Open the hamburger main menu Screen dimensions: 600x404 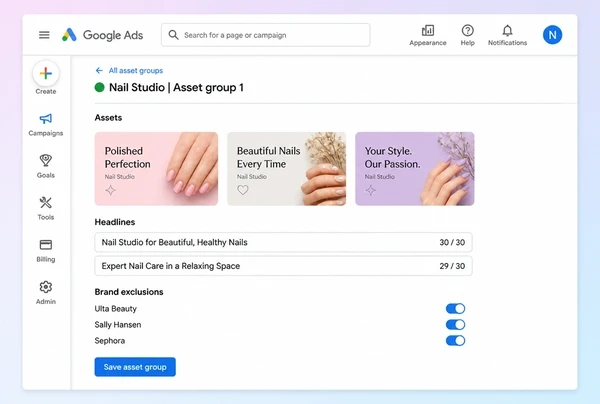(x=44, y=35)
